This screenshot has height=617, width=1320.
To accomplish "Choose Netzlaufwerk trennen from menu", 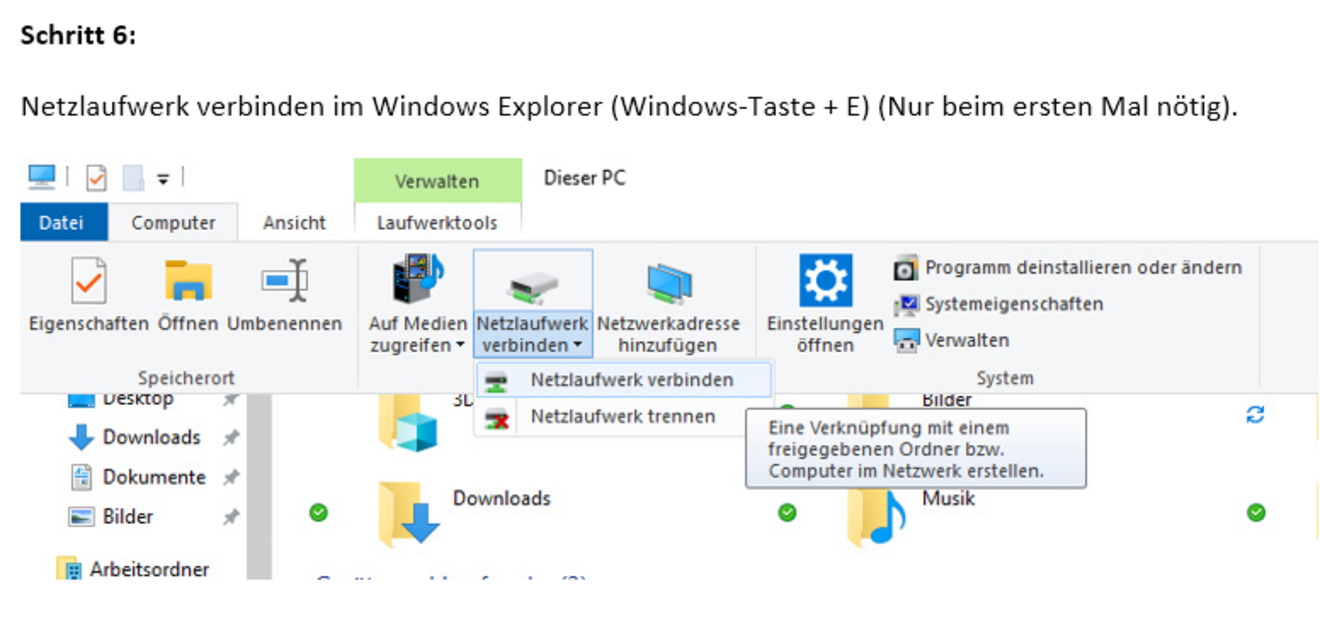I will tap(622, 416).
